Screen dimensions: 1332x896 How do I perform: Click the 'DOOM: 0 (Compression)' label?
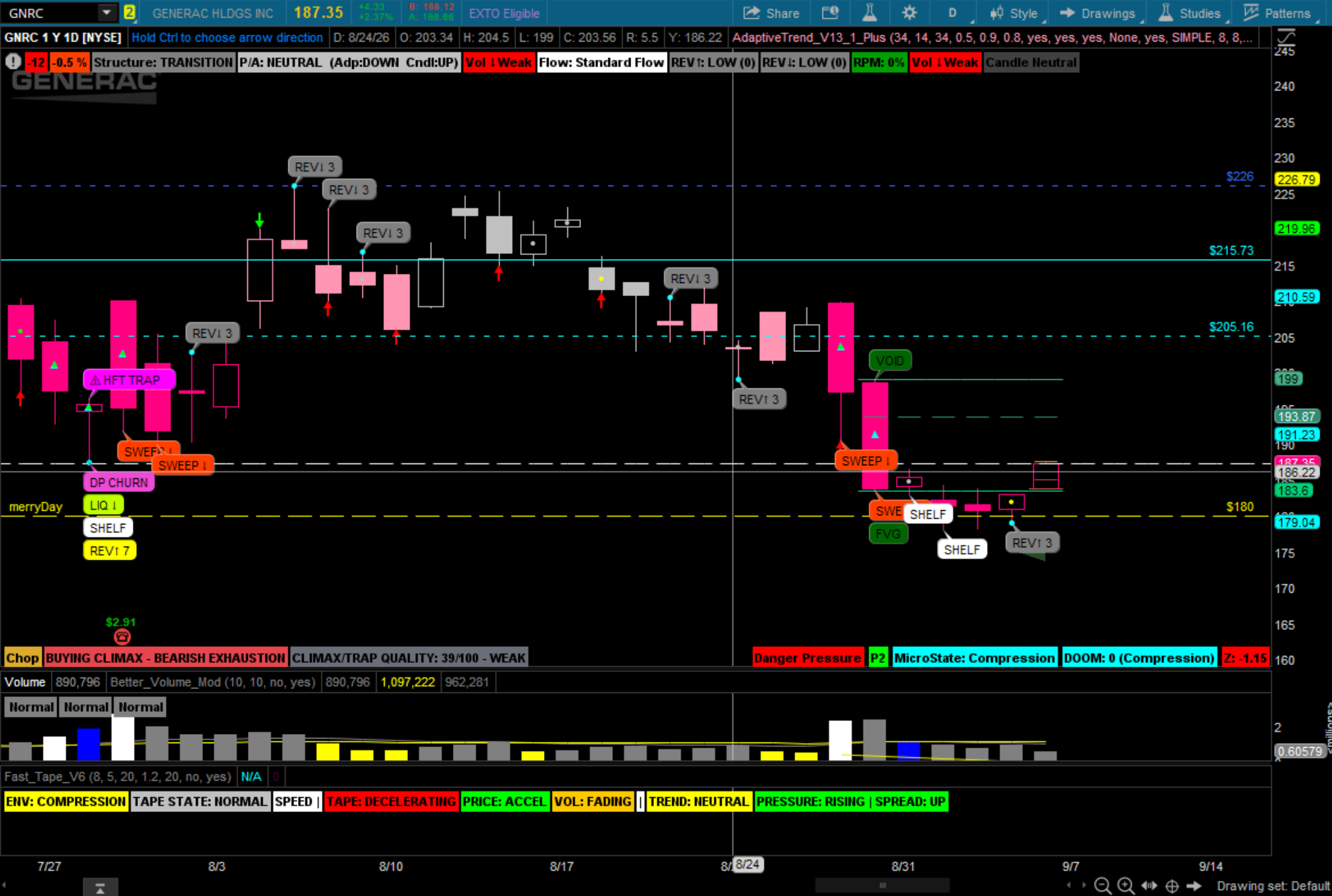coord(1139,658)
